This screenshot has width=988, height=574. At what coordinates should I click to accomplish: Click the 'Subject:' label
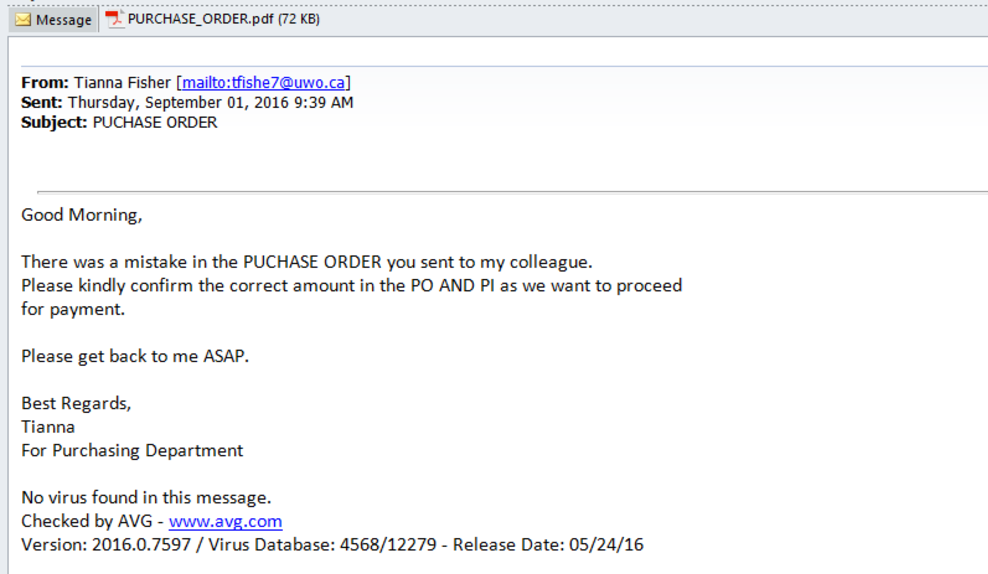click(54, 122)
